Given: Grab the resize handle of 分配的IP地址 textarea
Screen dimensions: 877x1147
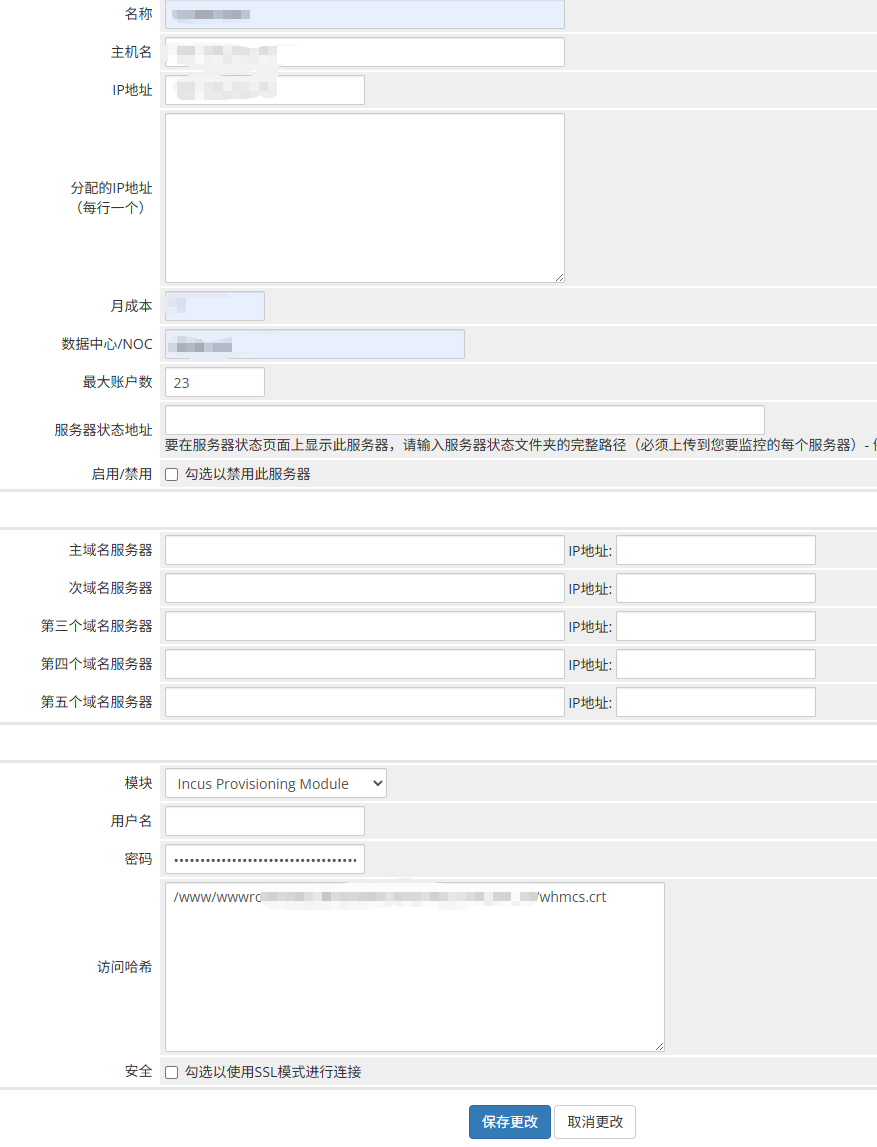Looking at the screenshot, I should [x=560, y=277].
